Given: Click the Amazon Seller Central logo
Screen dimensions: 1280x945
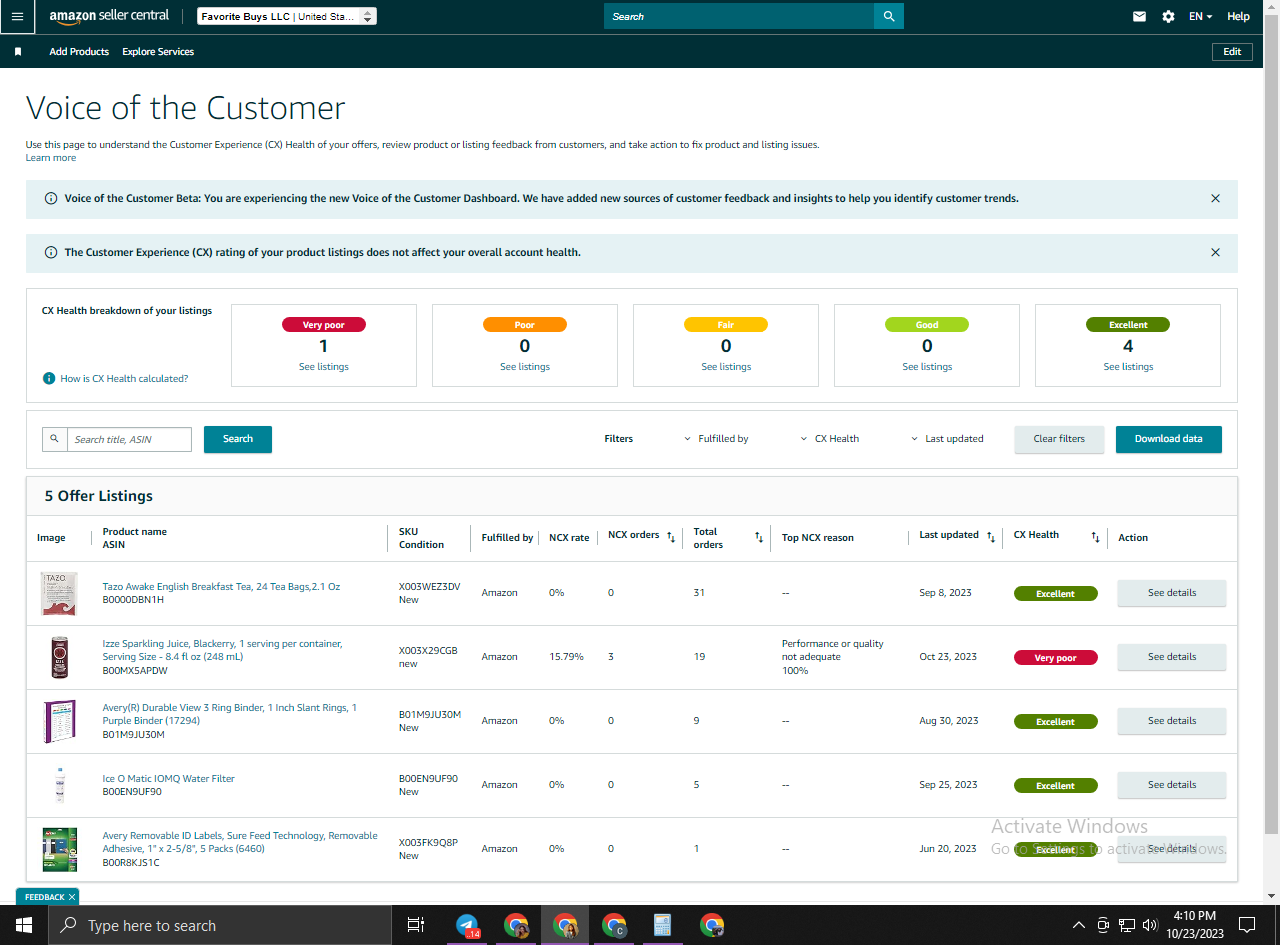Looking at the screenshot, I should (x=109, y=17).
